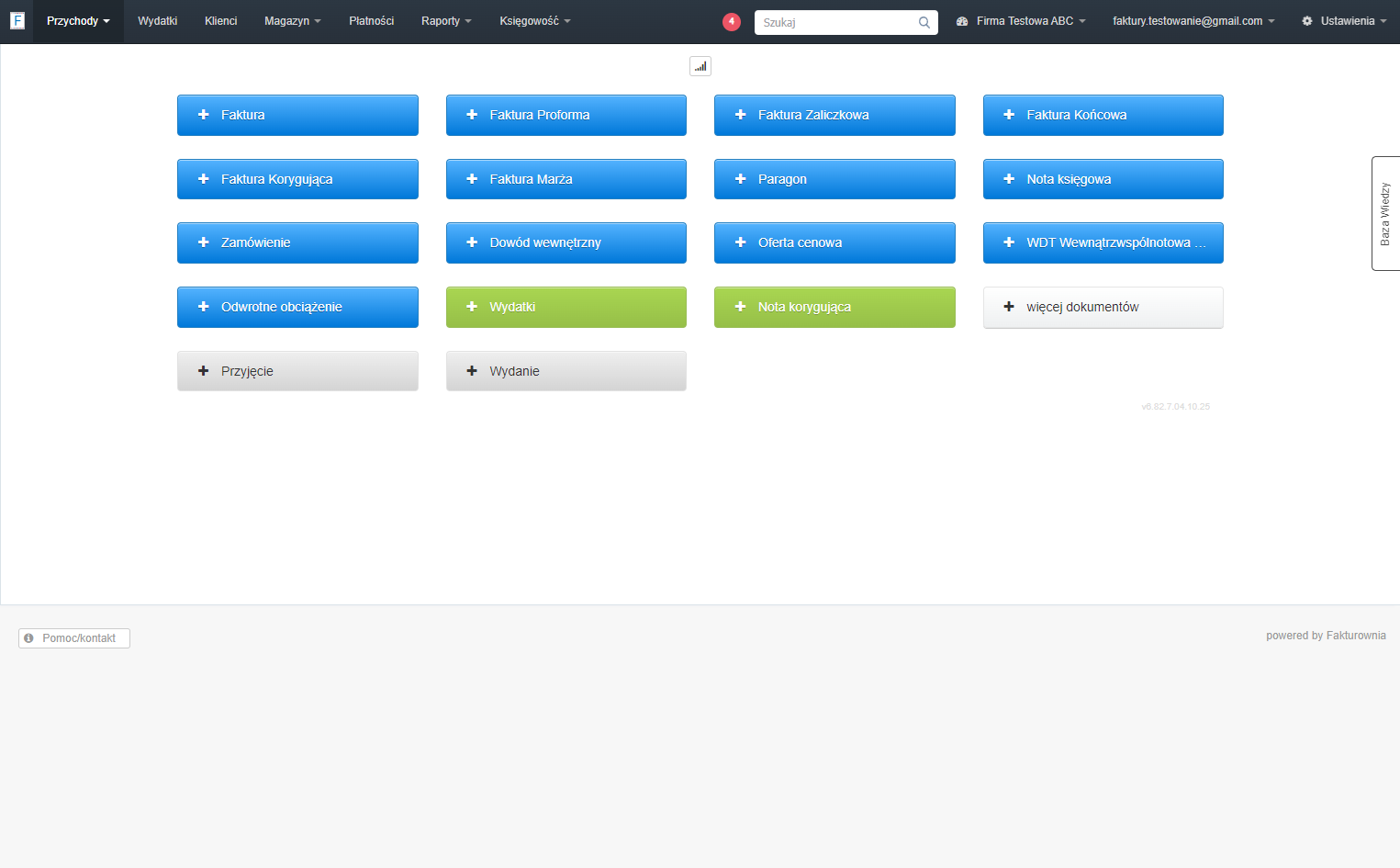Create a new Faktura

point(297,115)
